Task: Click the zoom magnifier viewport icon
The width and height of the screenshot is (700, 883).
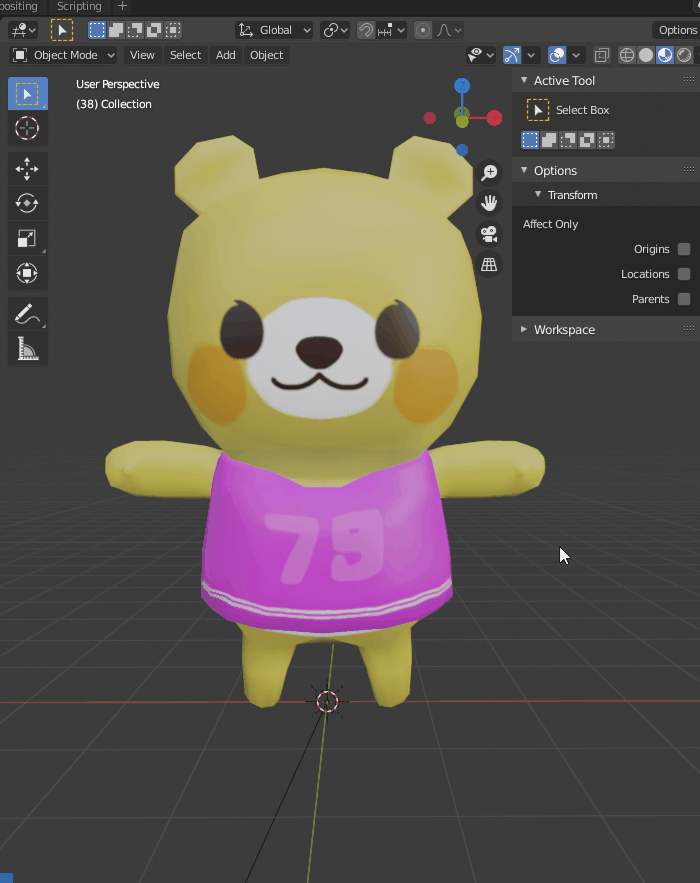Action: point(489,172)
